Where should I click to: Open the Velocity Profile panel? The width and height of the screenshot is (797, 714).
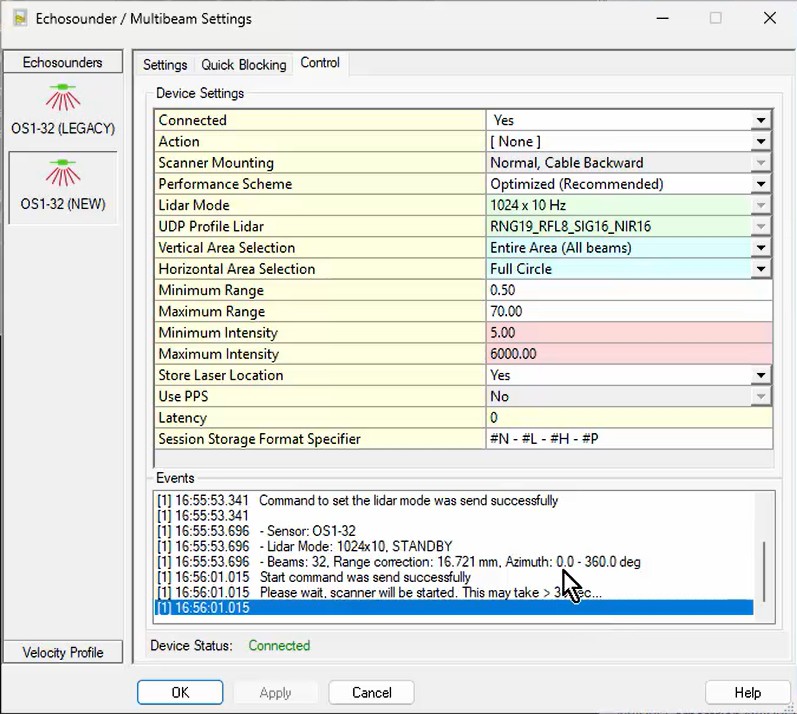(x=63, y=652)
